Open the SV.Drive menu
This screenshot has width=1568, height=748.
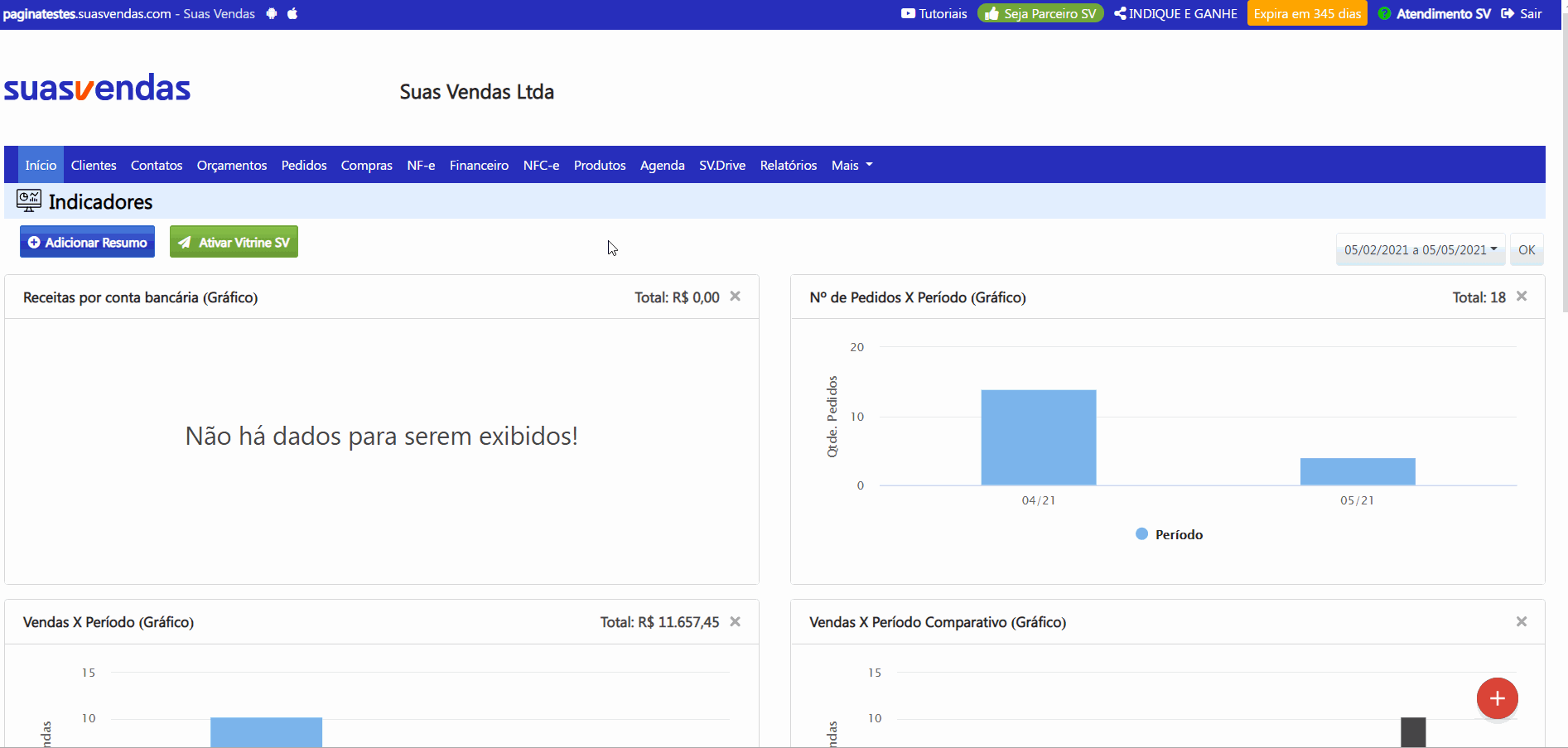[722, 165]
